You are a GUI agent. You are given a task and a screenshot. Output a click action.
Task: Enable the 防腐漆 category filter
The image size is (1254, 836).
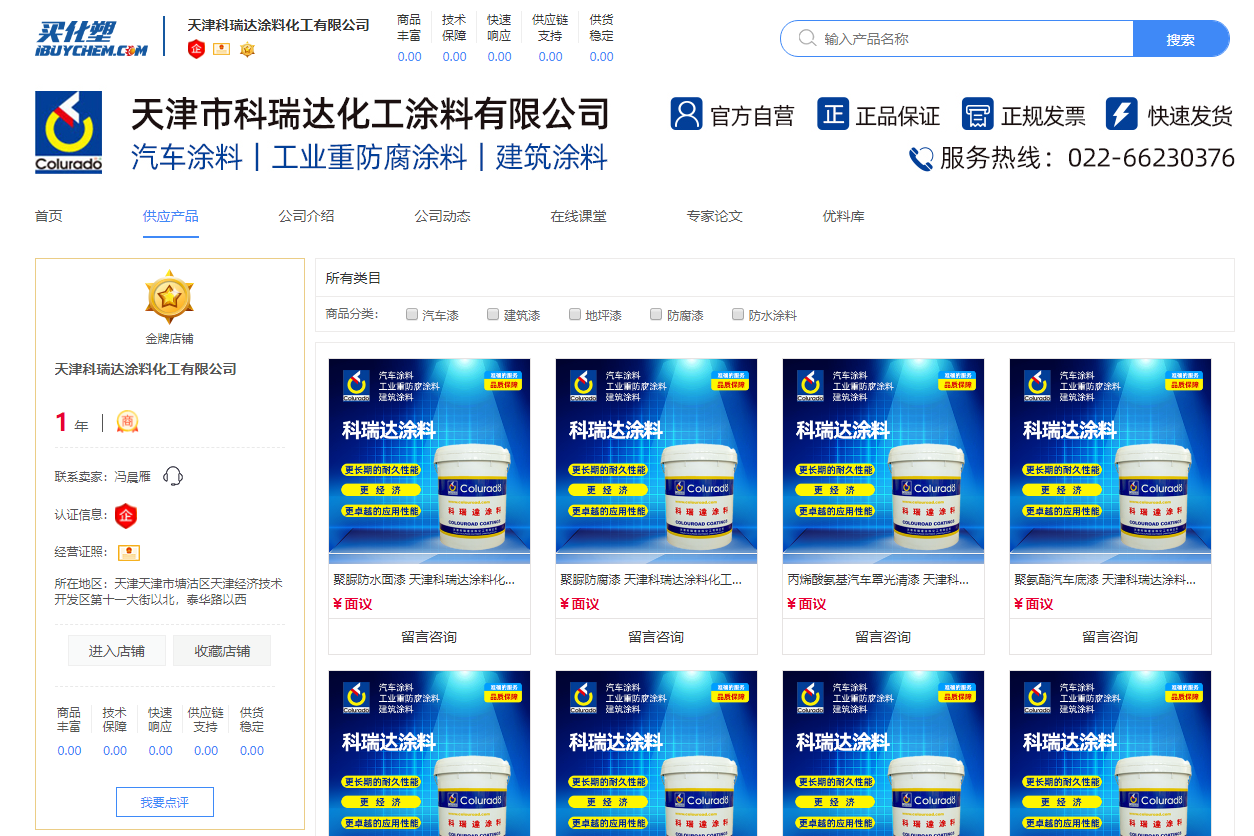(x=656, y=314)
